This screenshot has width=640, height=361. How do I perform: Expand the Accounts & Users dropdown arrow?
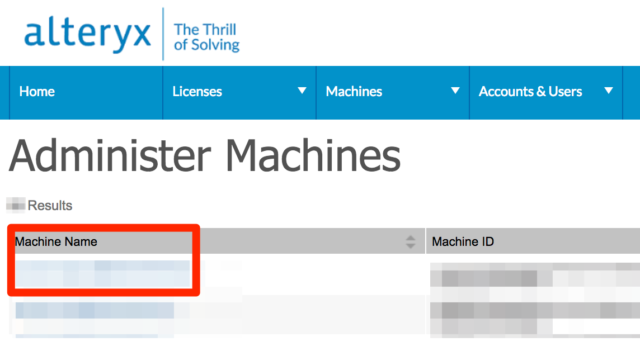[609, 91]
